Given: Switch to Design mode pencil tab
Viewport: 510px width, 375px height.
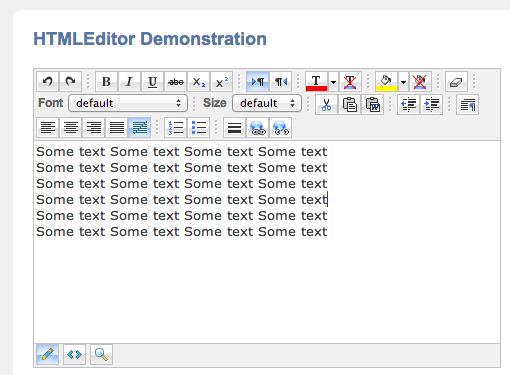Looking at the screenshot, I should point(47,354).
